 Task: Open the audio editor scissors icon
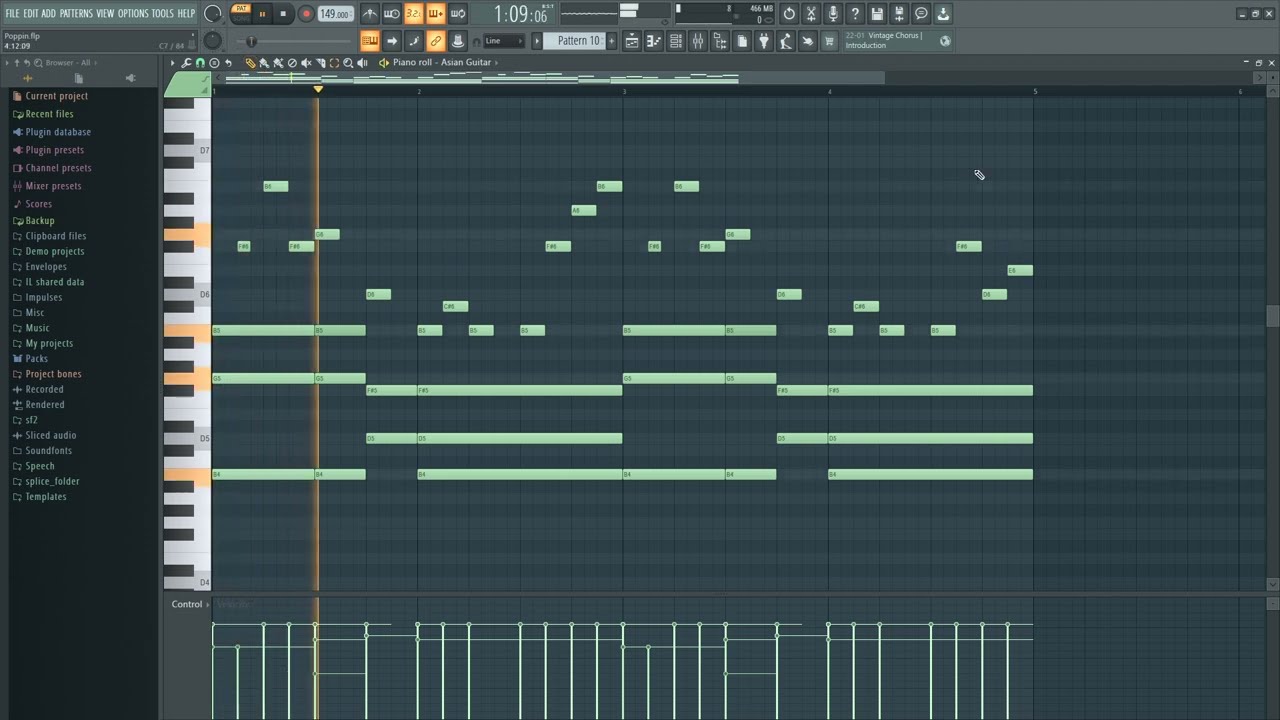point(811,14)
